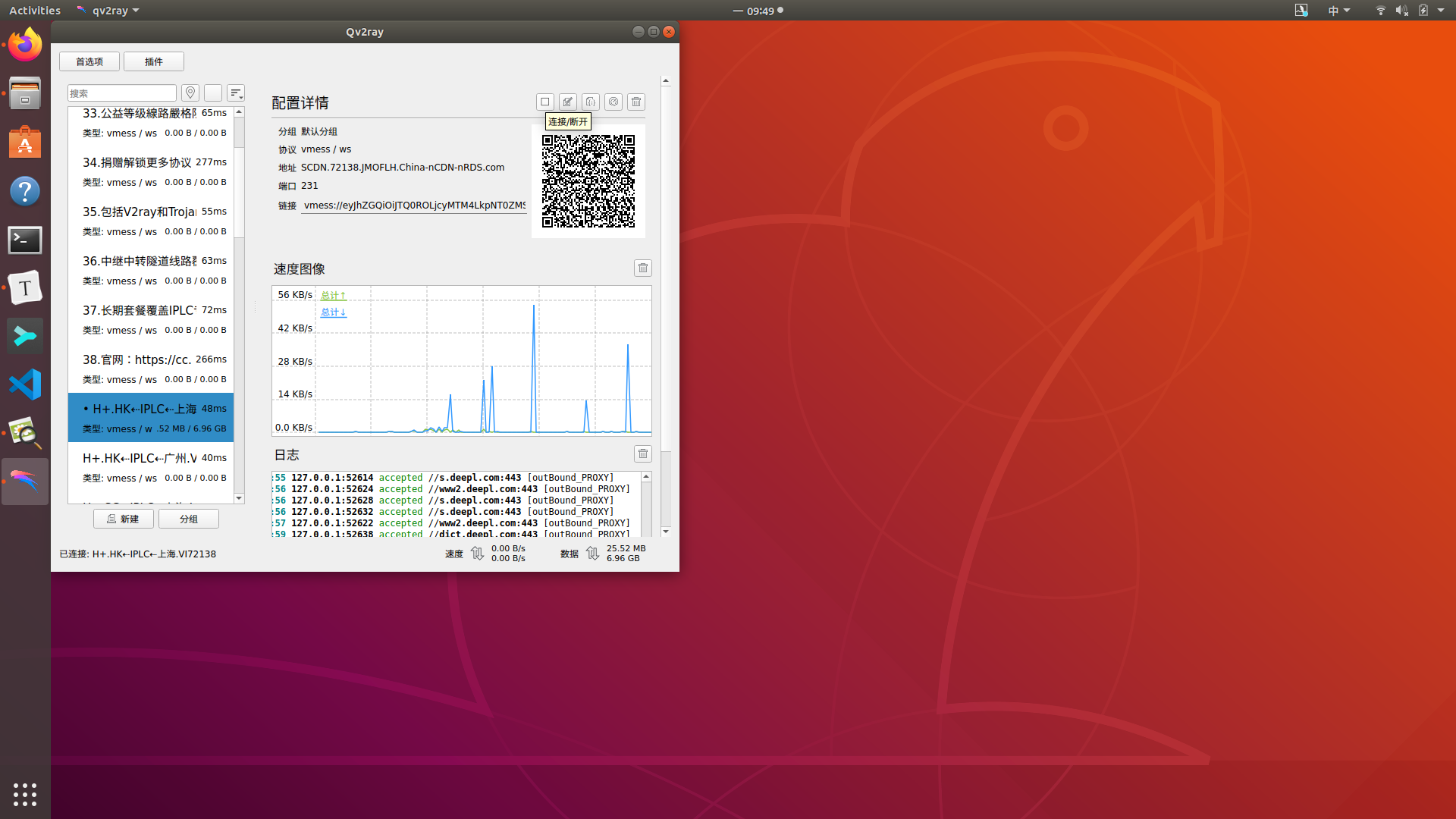The image size is (1456, 819).
Task: Open the 插件 plugins button
Action: coord(153,61)
